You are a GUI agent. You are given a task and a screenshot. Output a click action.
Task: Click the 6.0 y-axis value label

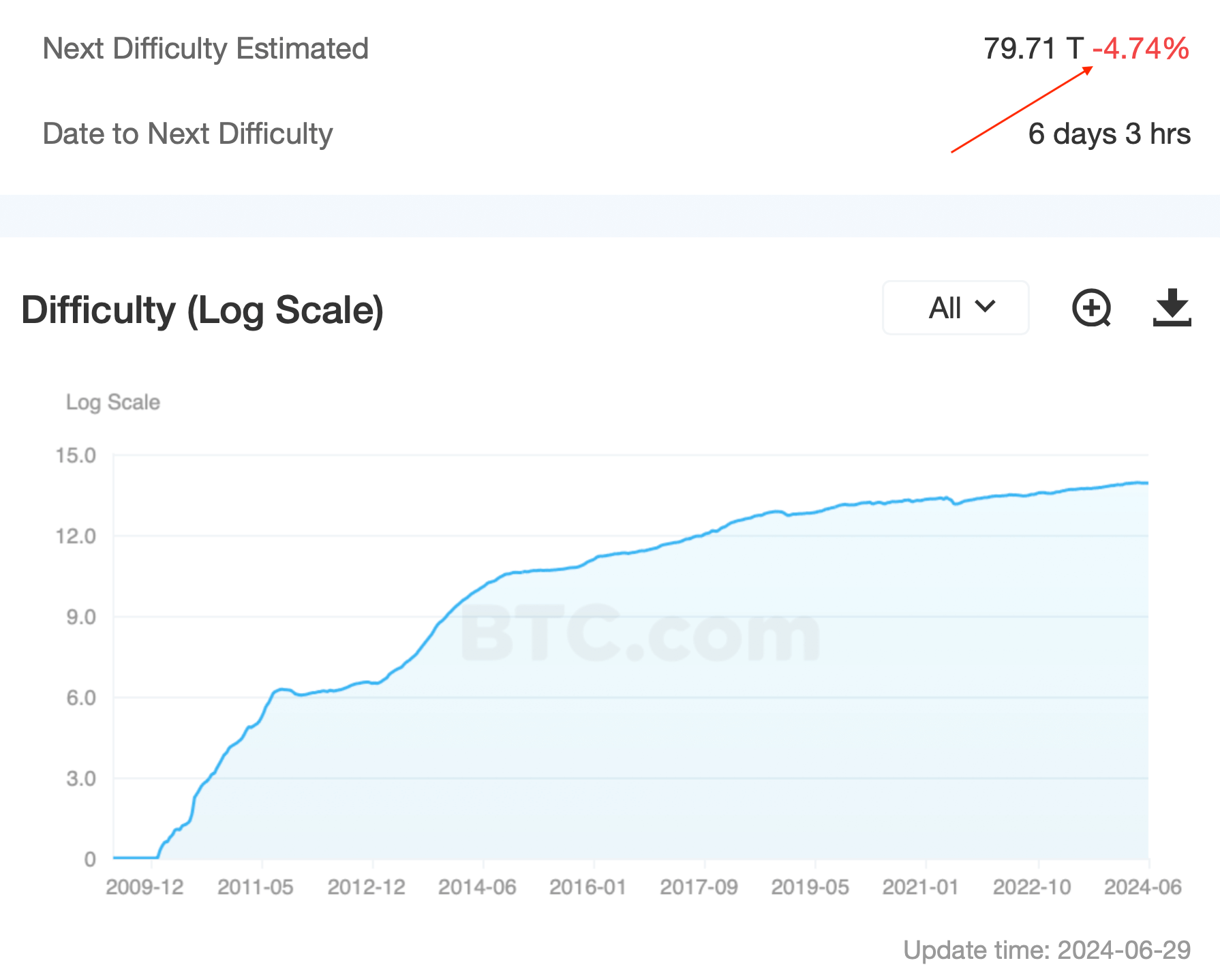[x=81, y=698]
